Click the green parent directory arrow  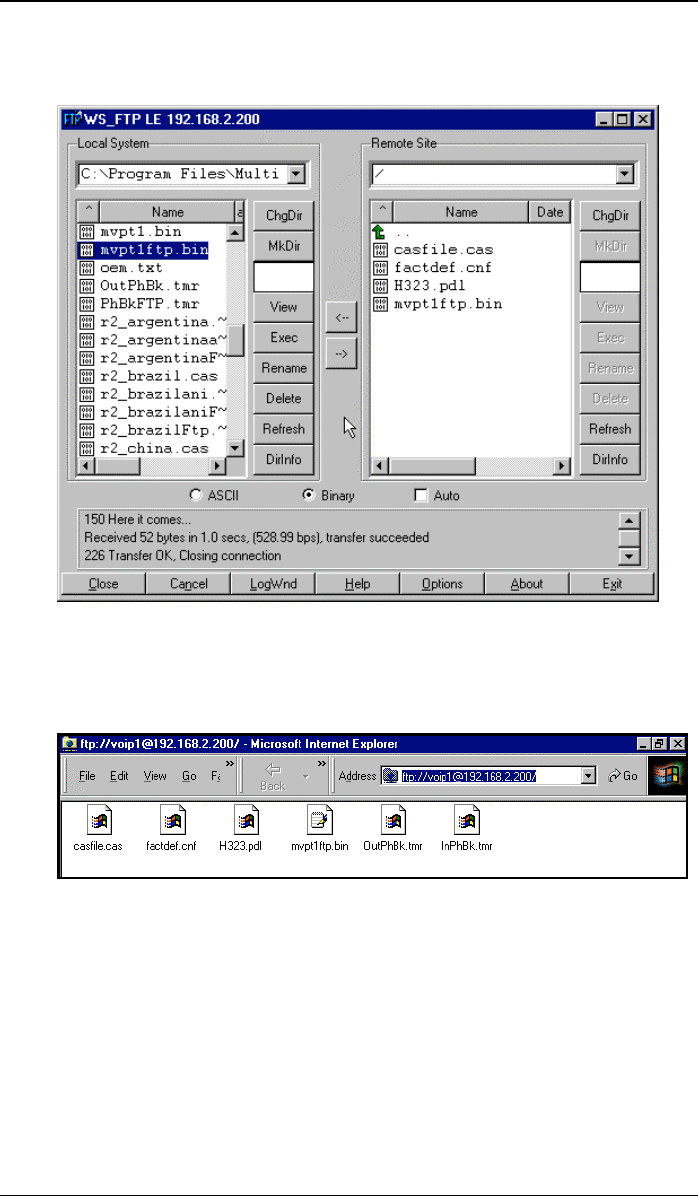click(x=380, y=231)
